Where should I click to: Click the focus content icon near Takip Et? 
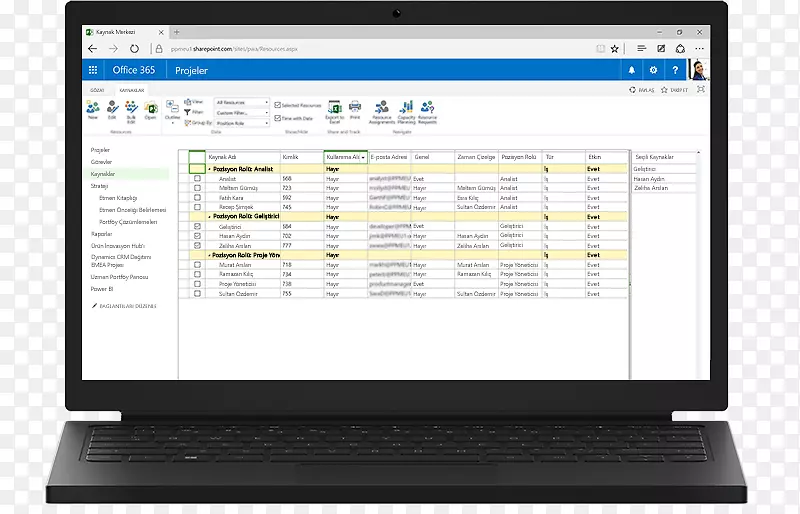pyautogui.click(x=701, y=89)
